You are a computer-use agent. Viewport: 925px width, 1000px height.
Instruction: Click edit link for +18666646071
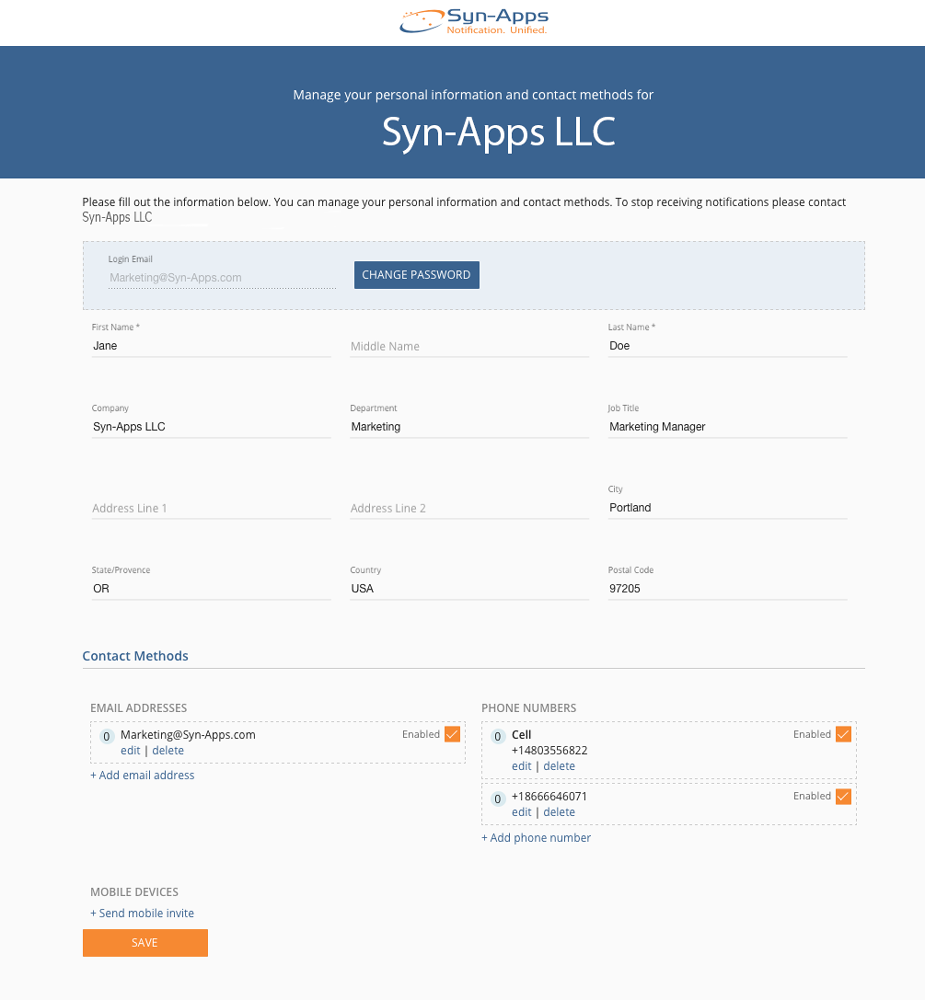tap(521, 812)
